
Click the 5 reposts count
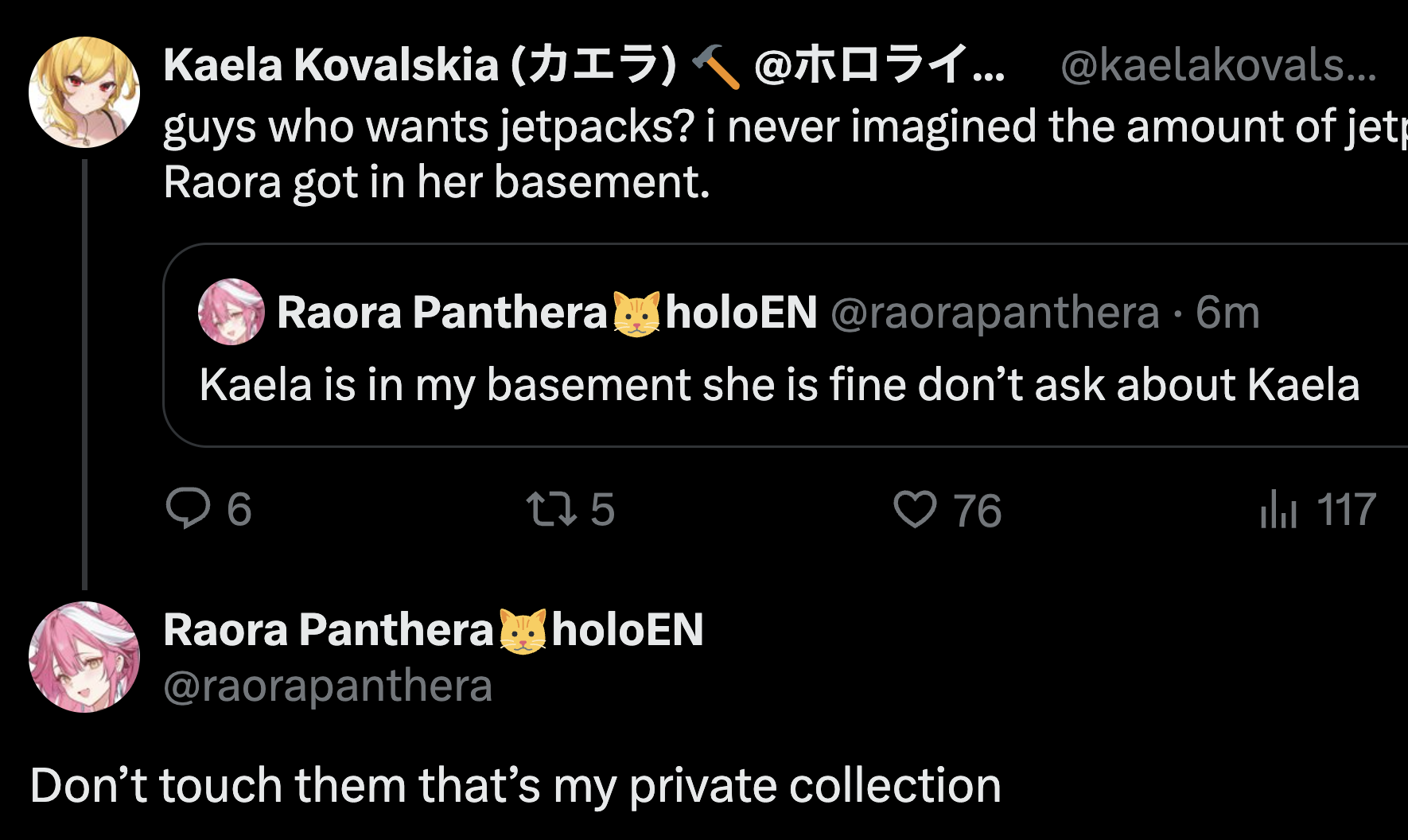602,509
